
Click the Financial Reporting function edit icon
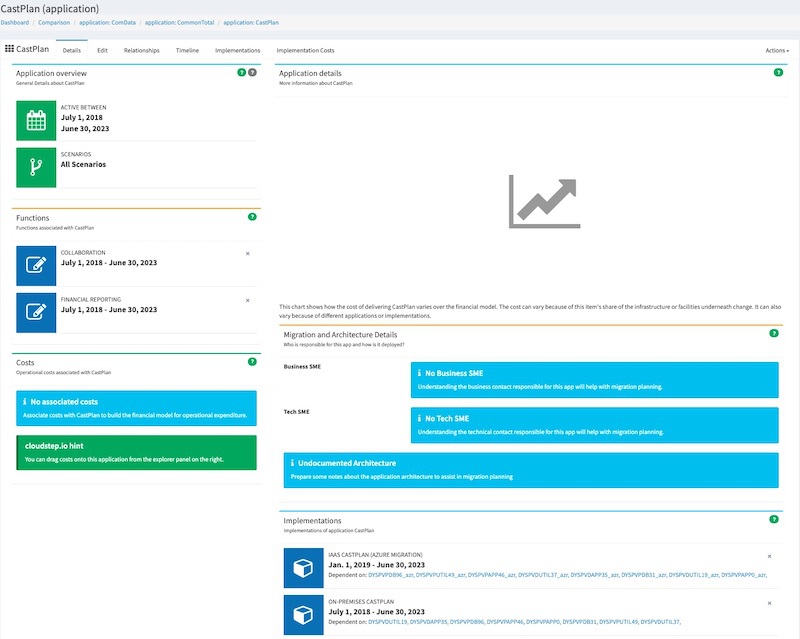point(36,312)
